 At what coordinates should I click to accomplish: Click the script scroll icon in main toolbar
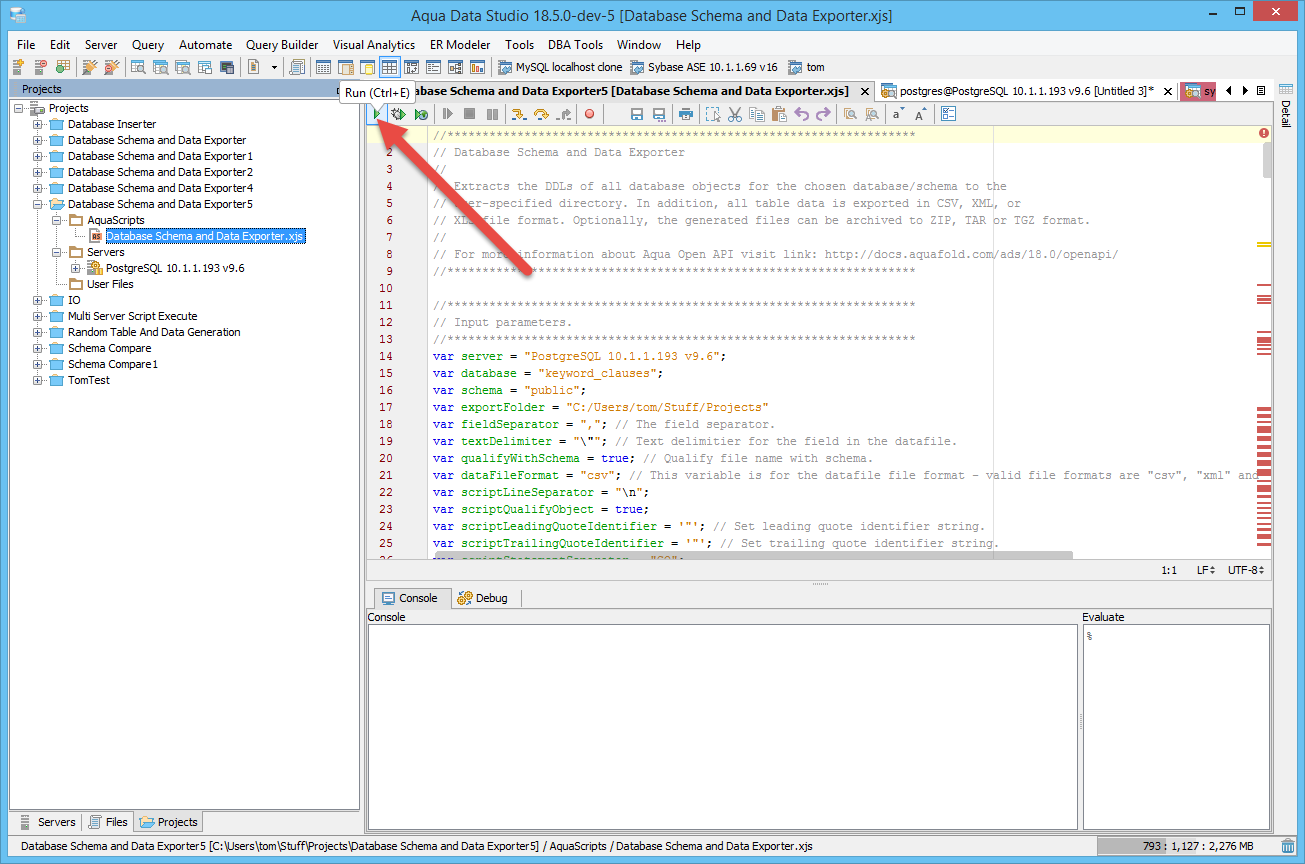pos(297,67)
